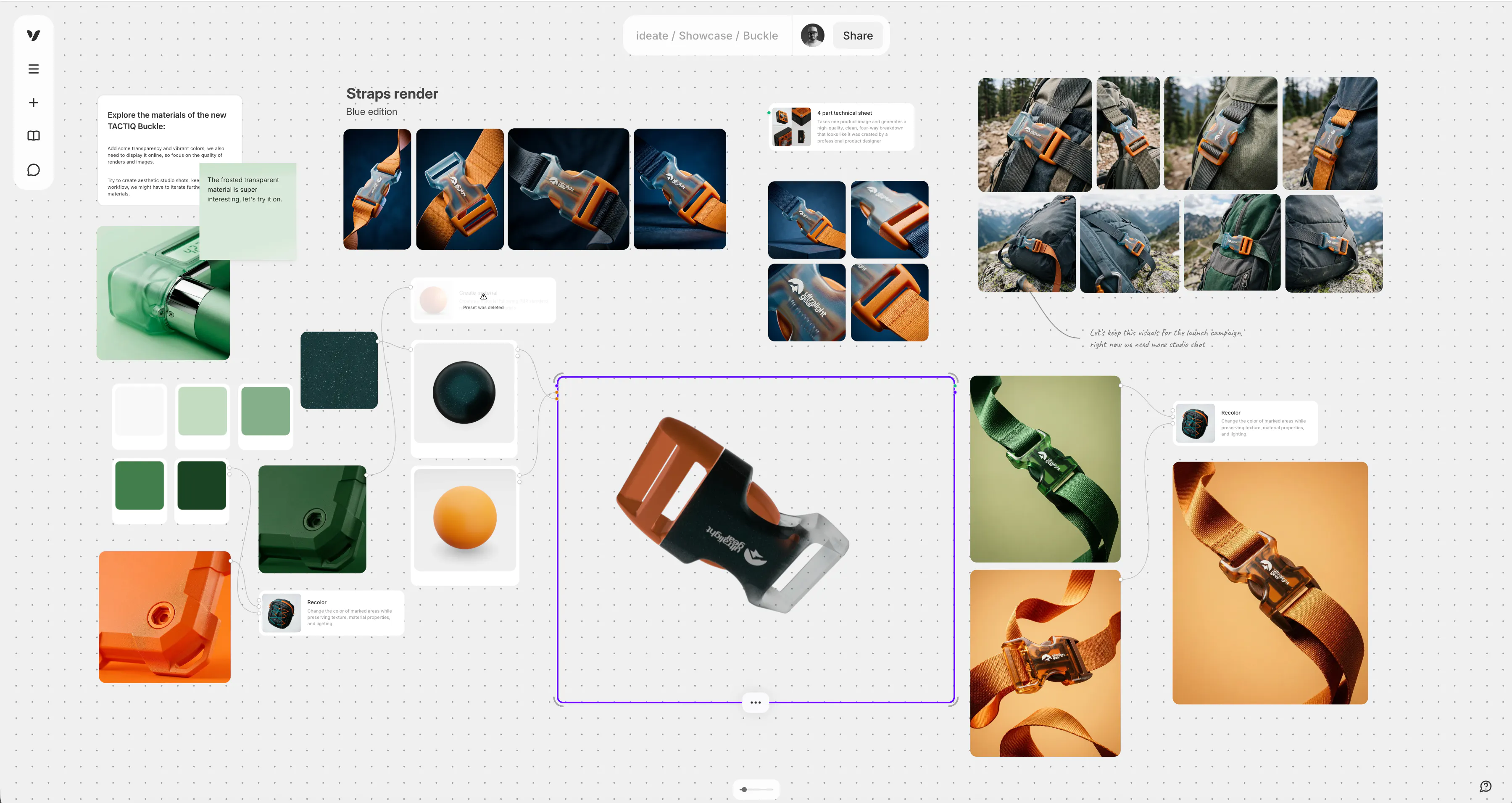Click the Recool Recolor node near the green strap image
Screen dimensions: 1512x803
(1246, 423)
